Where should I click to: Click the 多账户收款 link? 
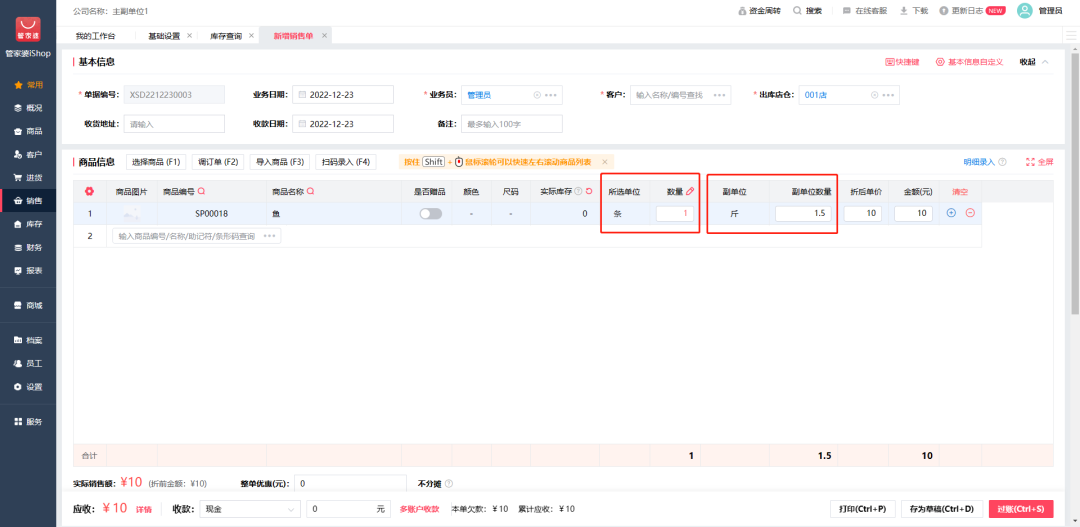point(419,509)
